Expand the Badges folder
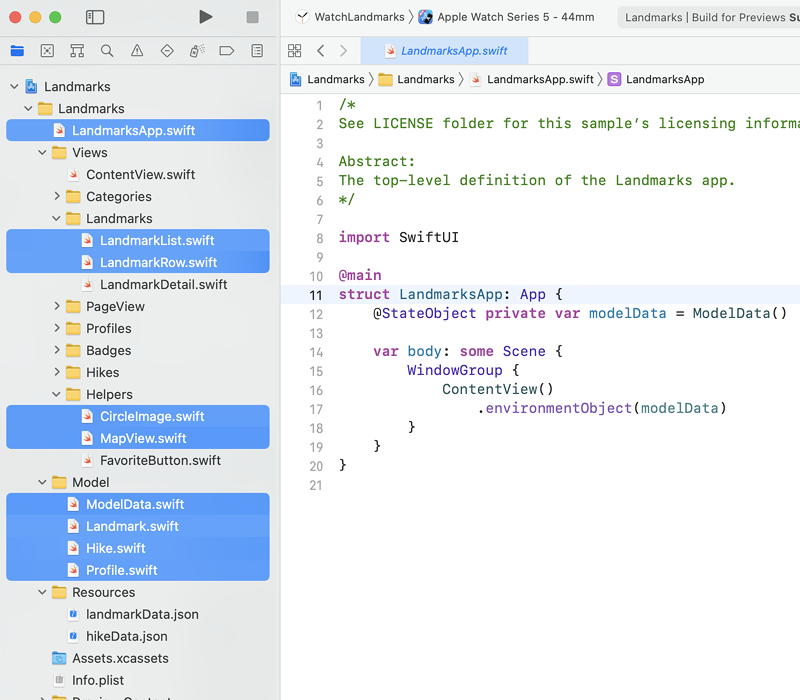The width and height of the screenshot is (800, 700). (x=57, y=350)
